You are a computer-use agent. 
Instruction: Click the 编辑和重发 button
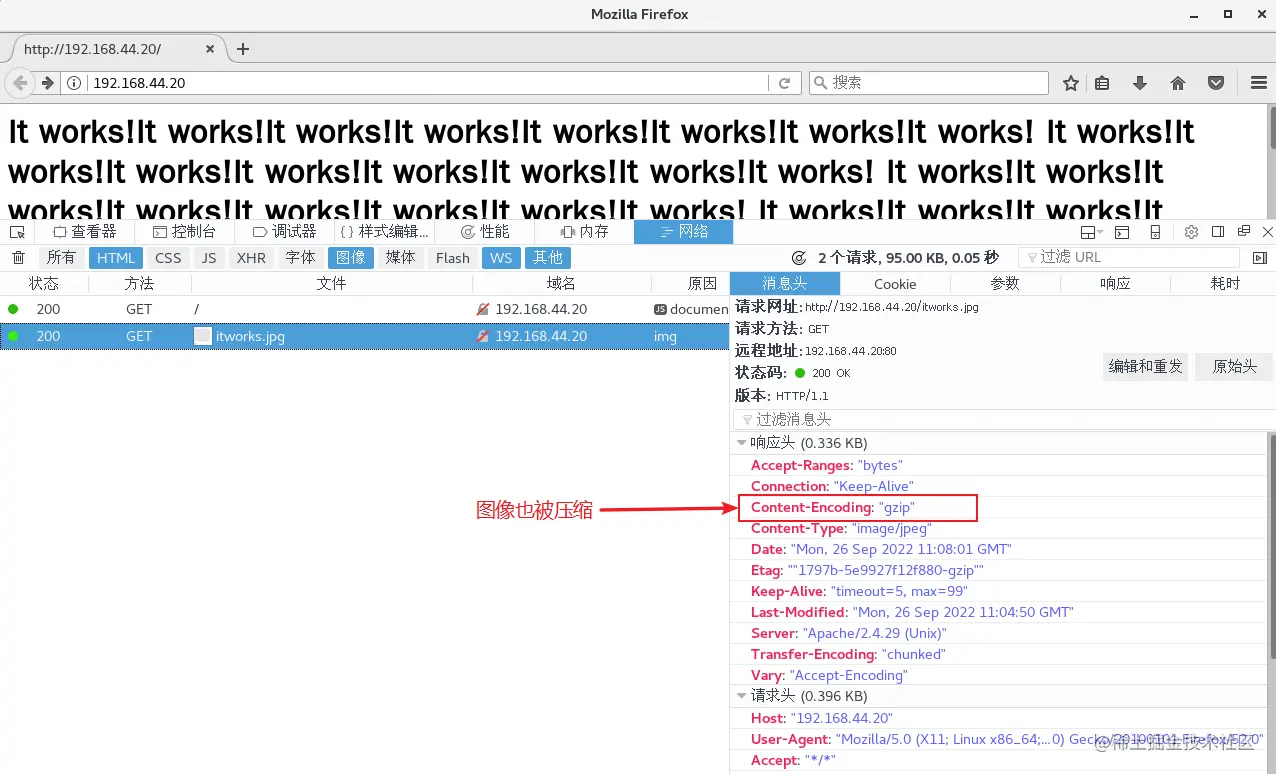coord(1146,367)
